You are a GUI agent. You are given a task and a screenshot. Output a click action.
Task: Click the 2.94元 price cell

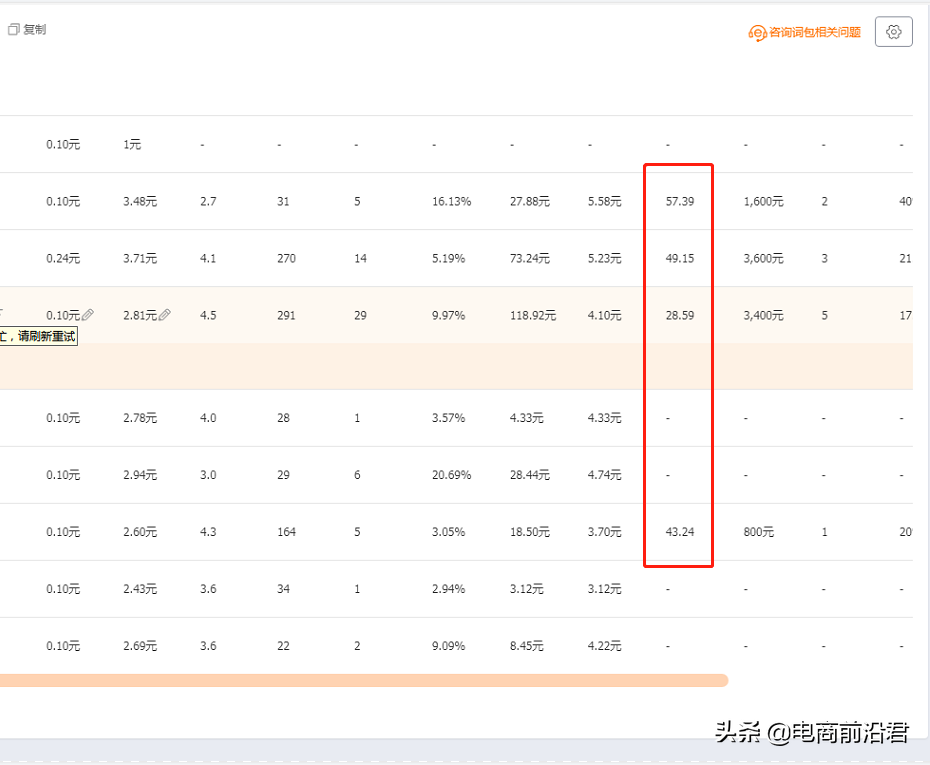pyautogui.click(x=140, y=475)
